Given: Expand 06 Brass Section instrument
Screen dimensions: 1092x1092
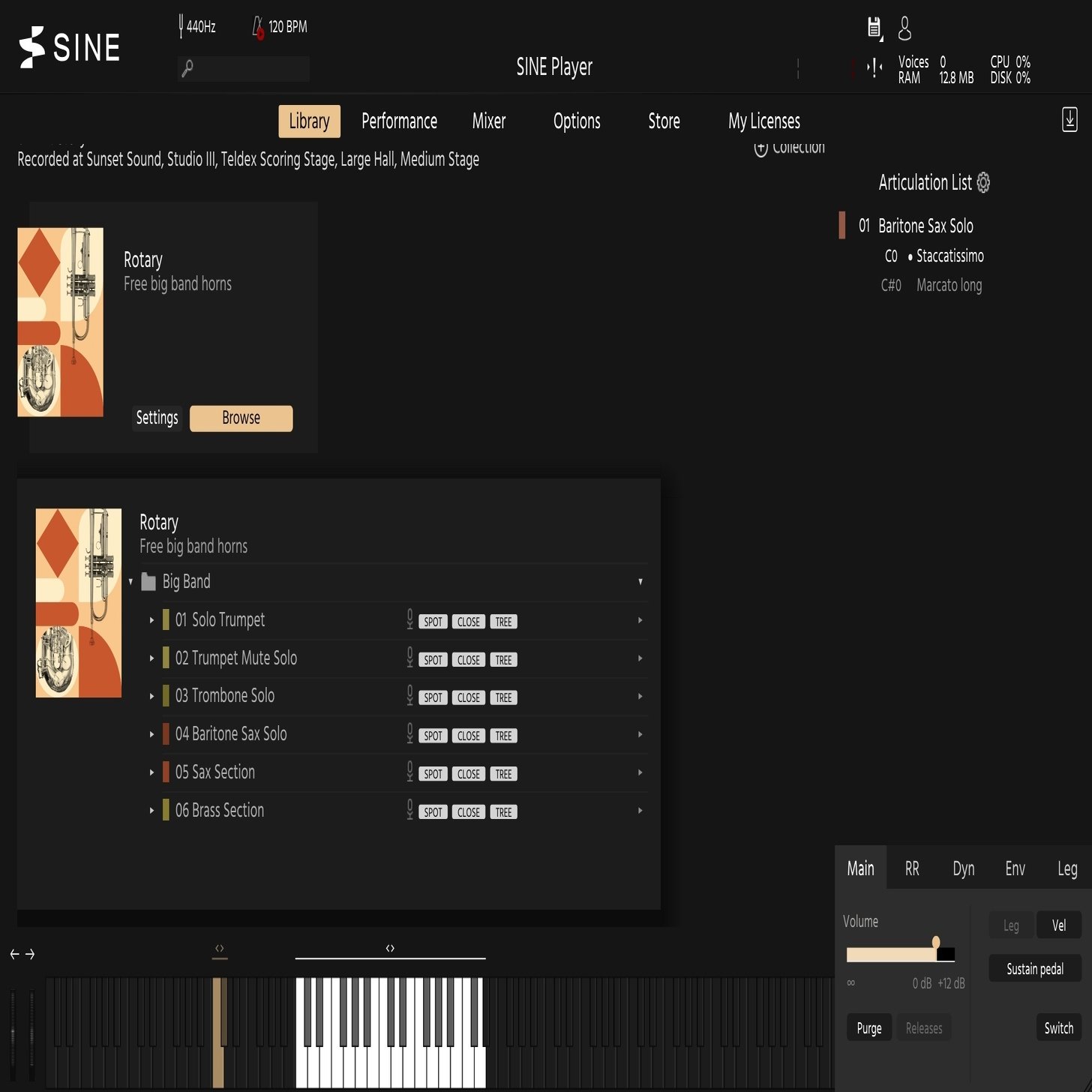Looking at the screenshot, I should (151, 811).
